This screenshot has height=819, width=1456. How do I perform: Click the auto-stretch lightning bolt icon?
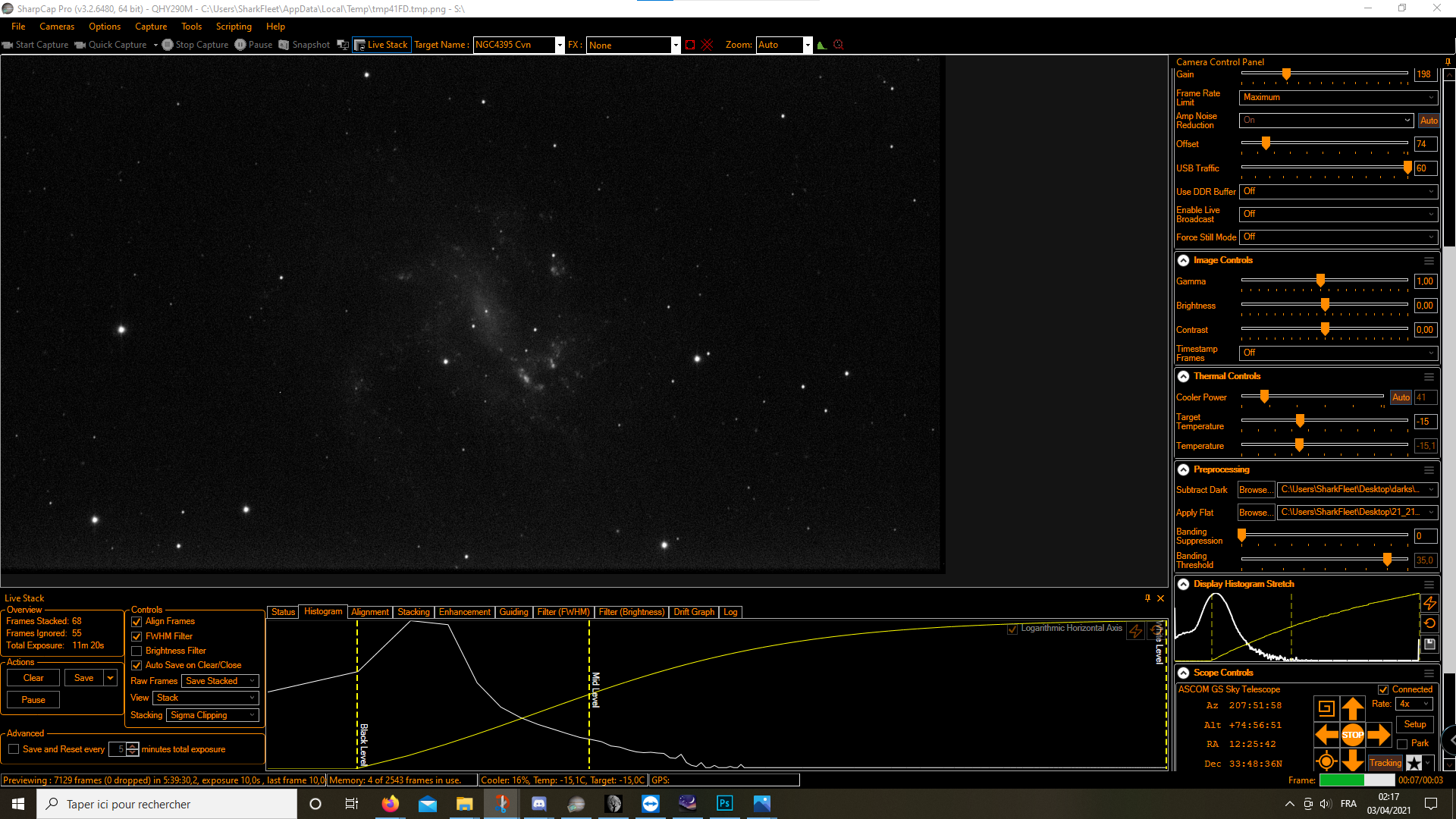[1429, 603]
